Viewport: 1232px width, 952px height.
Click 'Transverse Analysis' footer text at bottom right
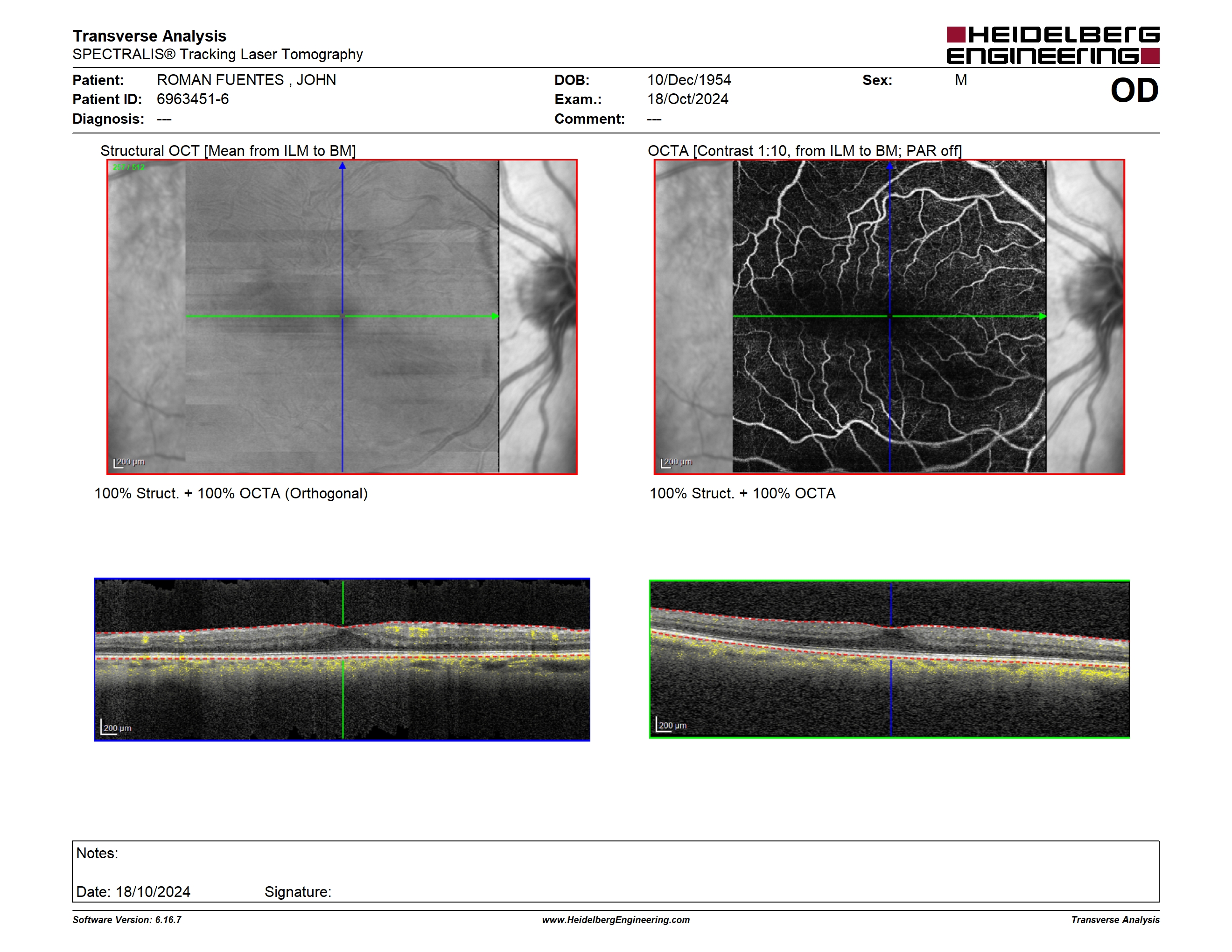(1115, 920)
